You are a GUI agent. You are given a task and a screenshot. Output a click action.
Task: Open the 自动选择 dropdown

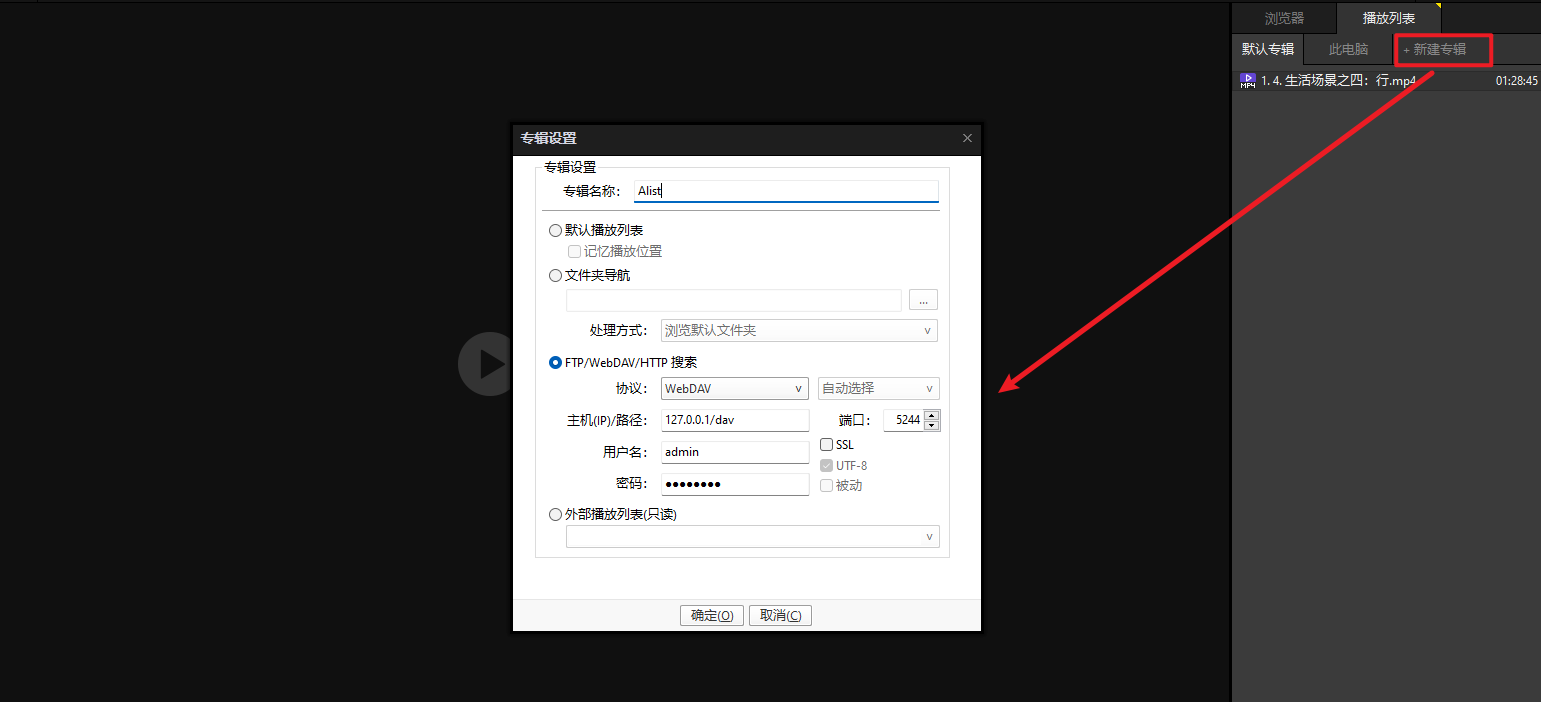[878, 388]
